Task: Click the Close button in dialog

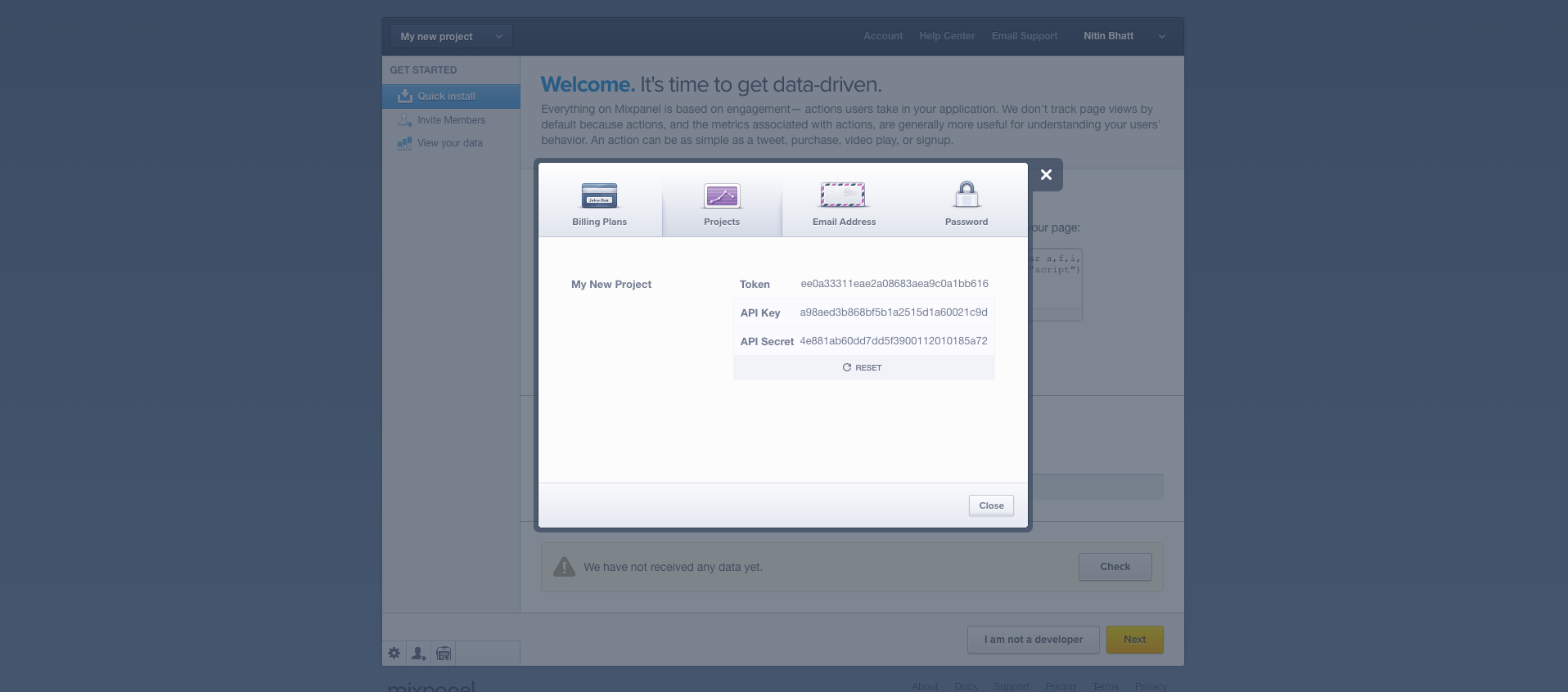Action: point(991,506)
